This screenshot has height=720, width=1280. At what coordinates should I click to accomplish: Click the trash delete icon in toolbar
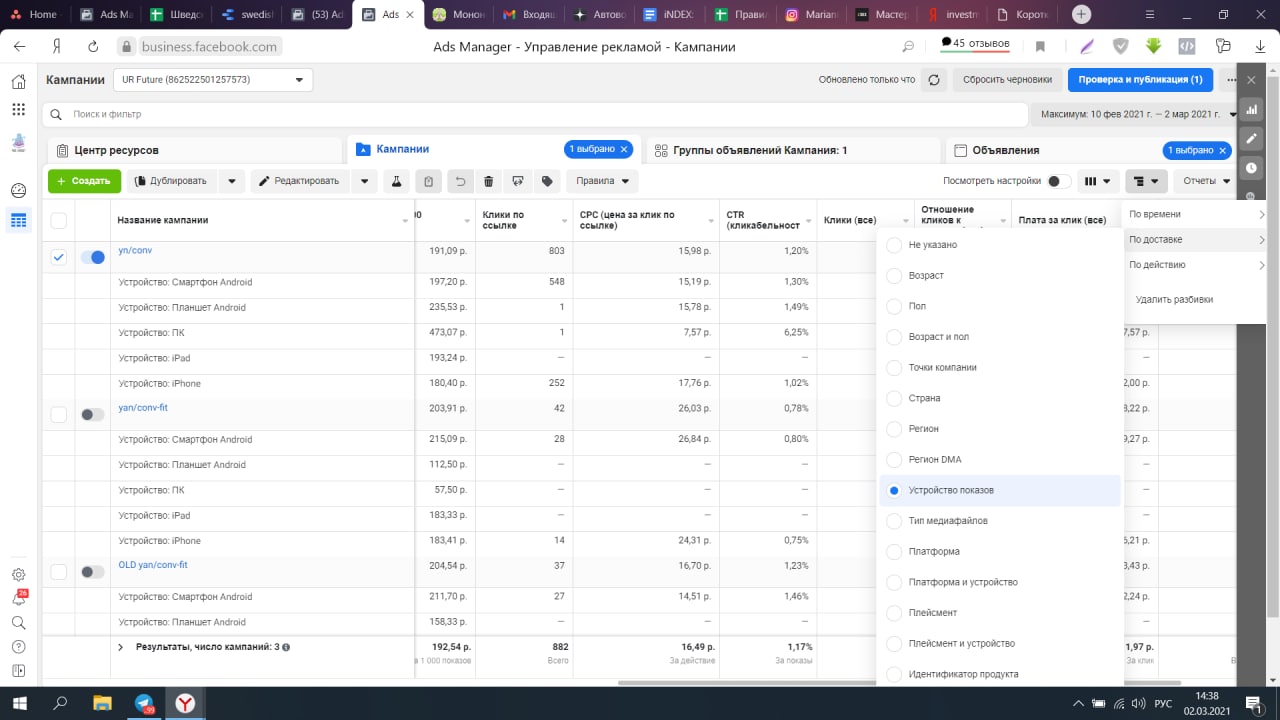click(488, 181)
